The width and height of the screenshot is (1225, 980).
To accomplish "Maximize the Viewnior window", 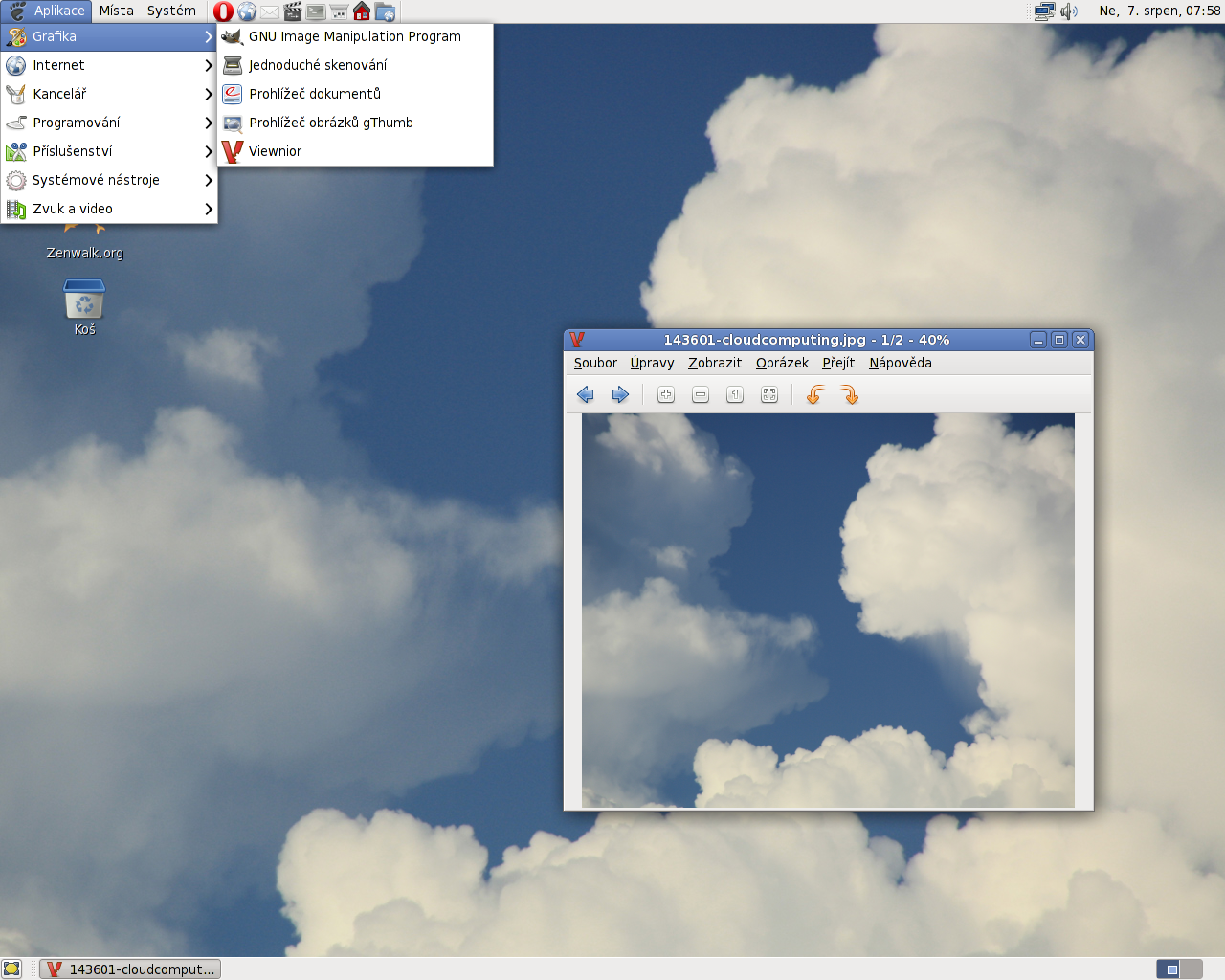I will click(1059, 340).
